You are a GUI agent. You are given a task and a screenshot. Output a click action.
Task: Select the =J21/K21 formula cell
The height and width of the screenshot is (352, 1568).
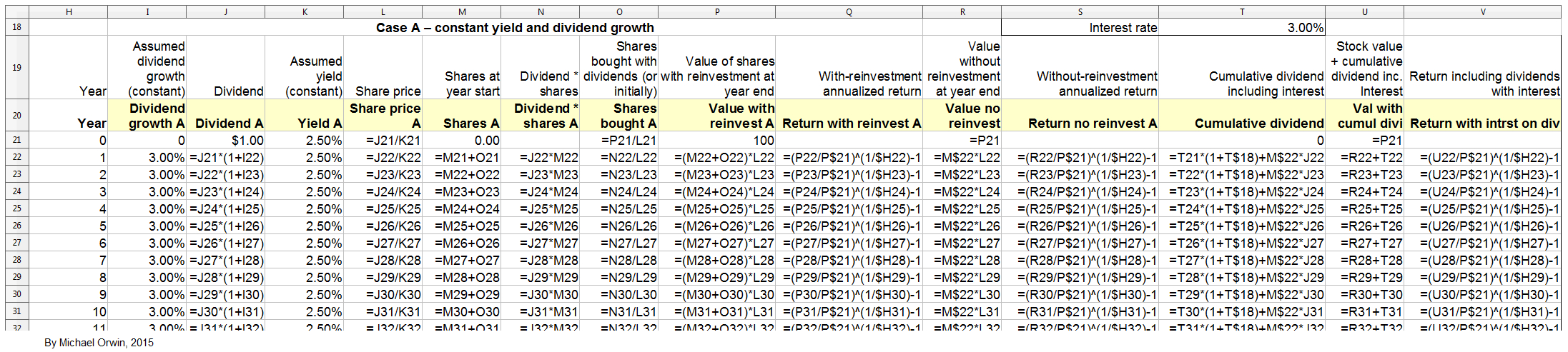point(383,141)
